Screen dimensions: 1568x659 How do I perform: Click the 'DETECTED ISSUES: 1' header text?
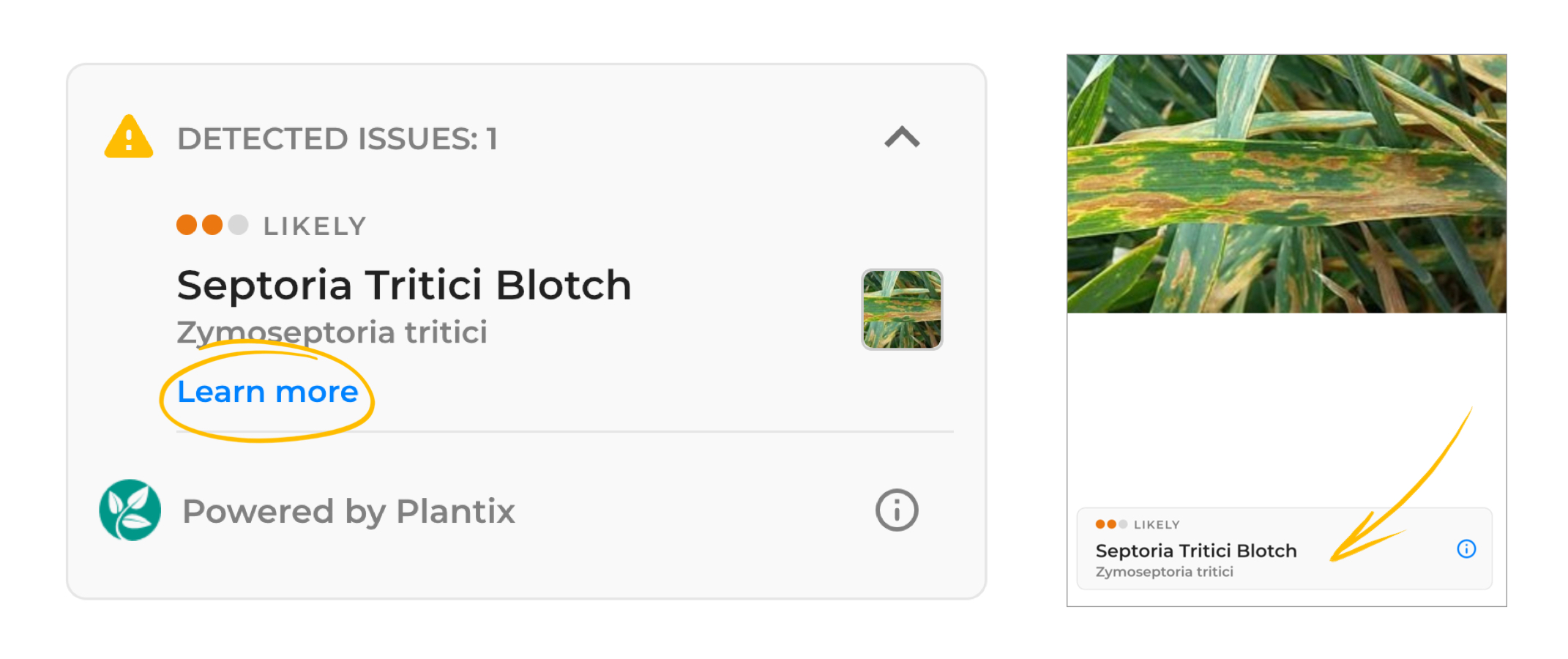[x=337, y=138]
